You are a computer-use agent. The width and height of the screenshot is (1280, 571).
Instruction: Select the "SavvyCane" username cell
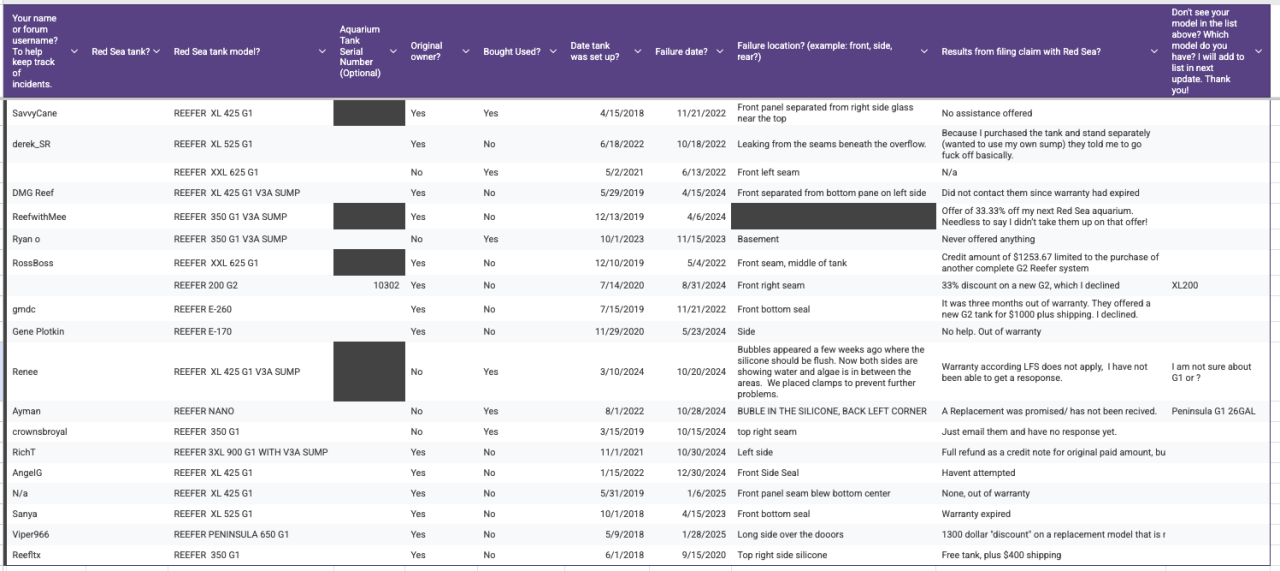[x=45, y=113]
